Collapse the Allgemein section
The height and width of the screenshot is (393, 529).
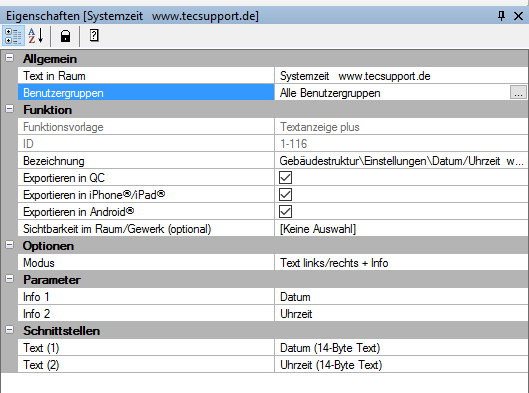[x=9, y=58]
